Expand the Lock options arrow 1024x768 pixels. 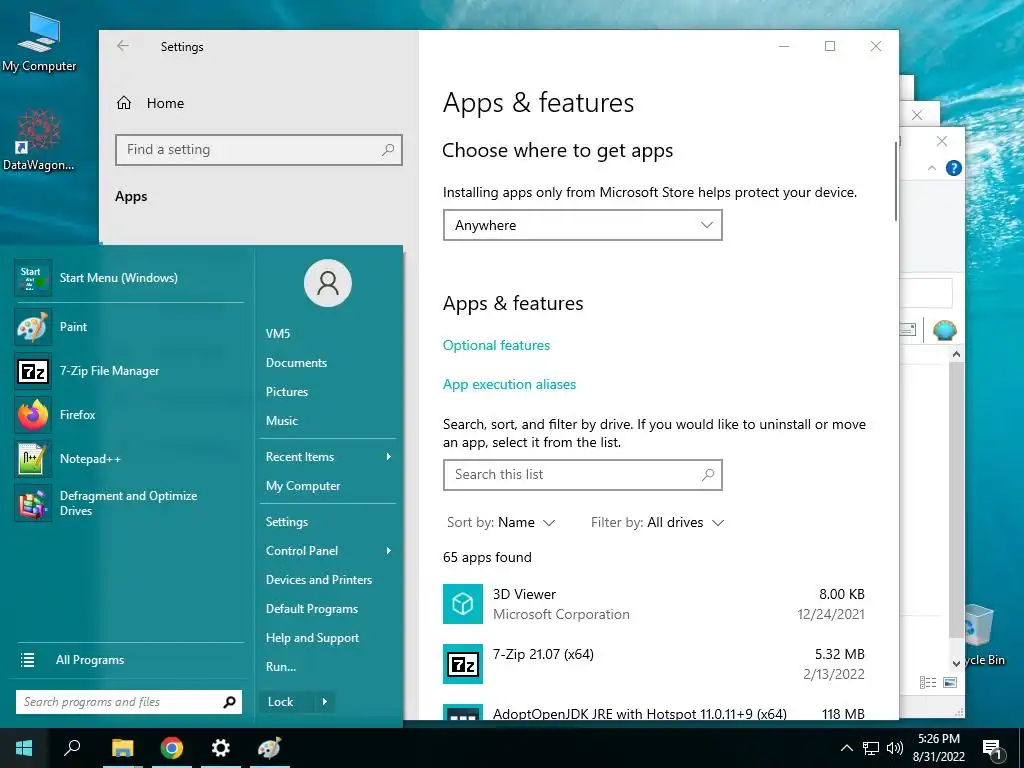(325, 702)
